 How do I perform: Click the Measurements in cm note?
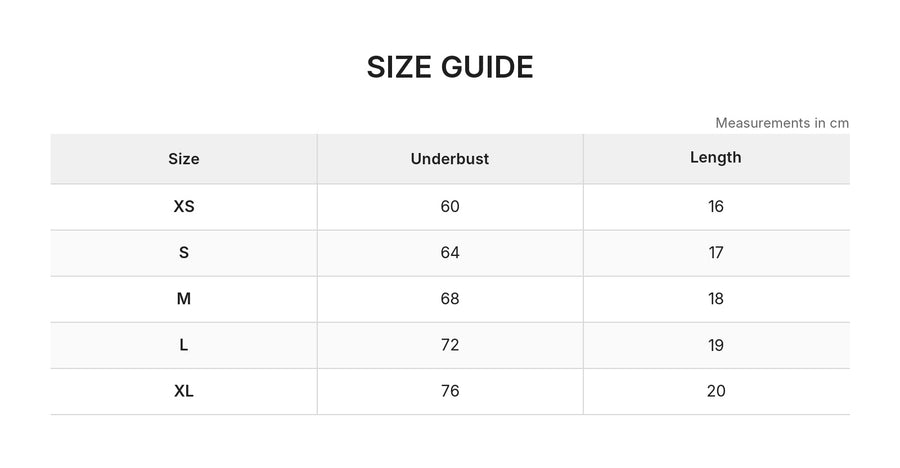coord(782,123)
